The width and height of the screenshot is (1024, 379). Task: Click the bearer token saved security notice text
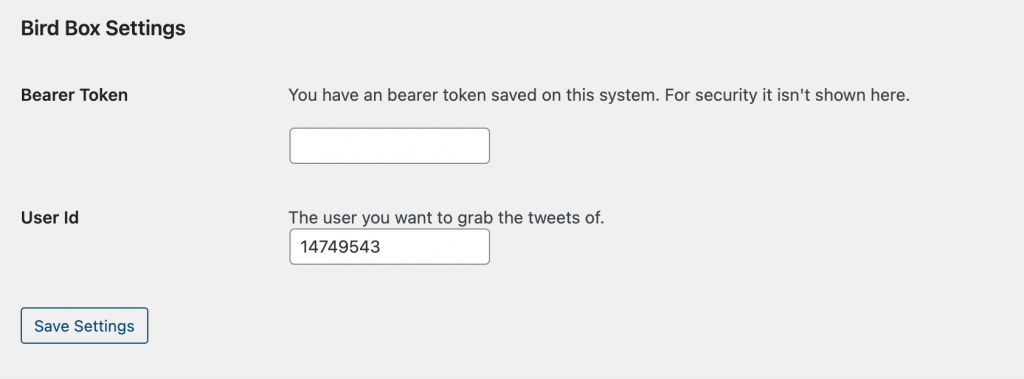click(x=599, y=95)
